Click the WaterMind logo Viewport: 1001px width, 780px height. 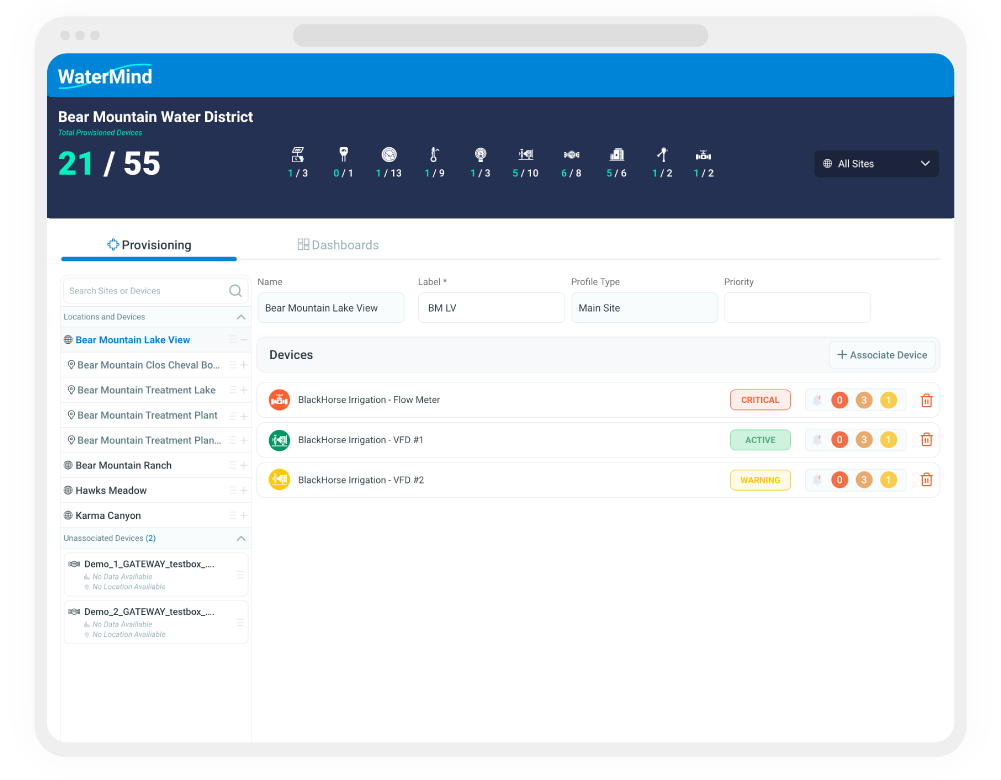pyautogui.click(x=105, y=77)
